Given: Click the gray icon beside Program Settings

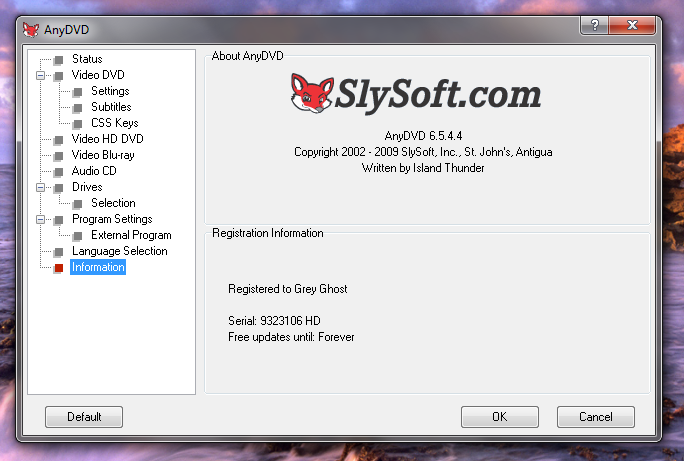Looking at the screenshot, I should [58, 220].
